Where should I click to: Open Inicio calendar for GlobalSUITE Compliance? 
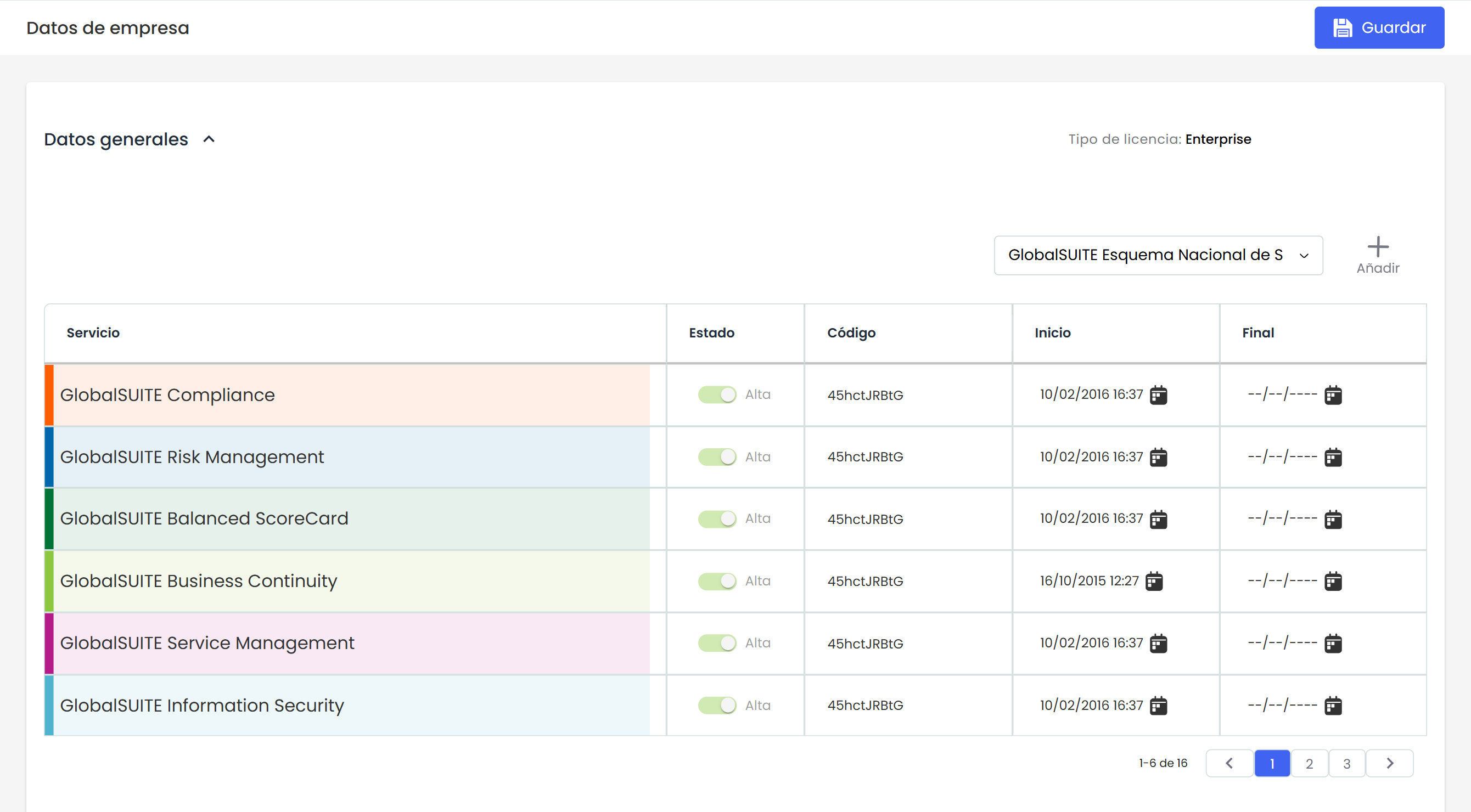tap(1158, 395)
